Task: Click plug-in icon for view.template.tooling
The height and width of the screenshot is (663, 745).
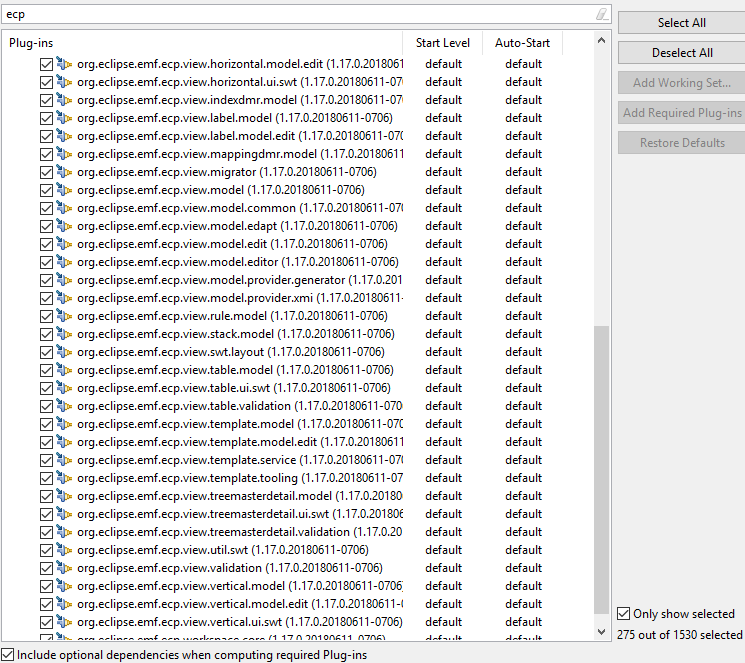Action: [x=64, y=478]
